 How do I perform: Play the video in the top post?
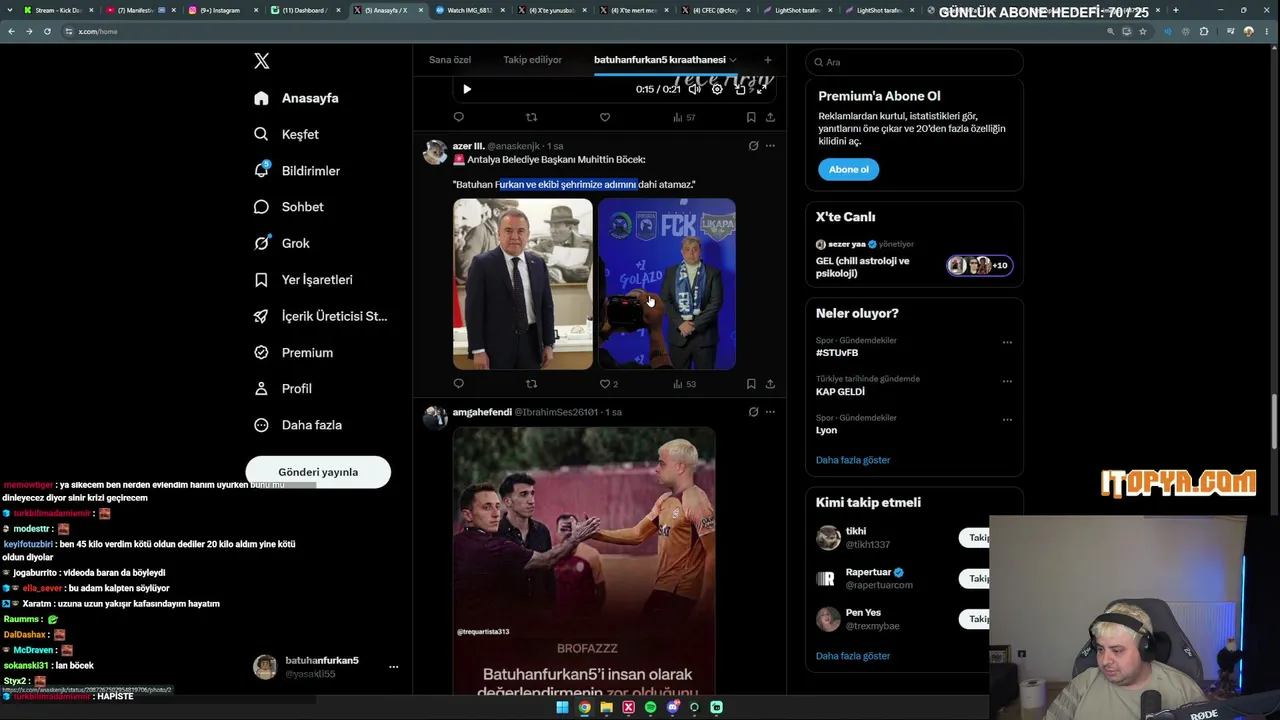467,89
